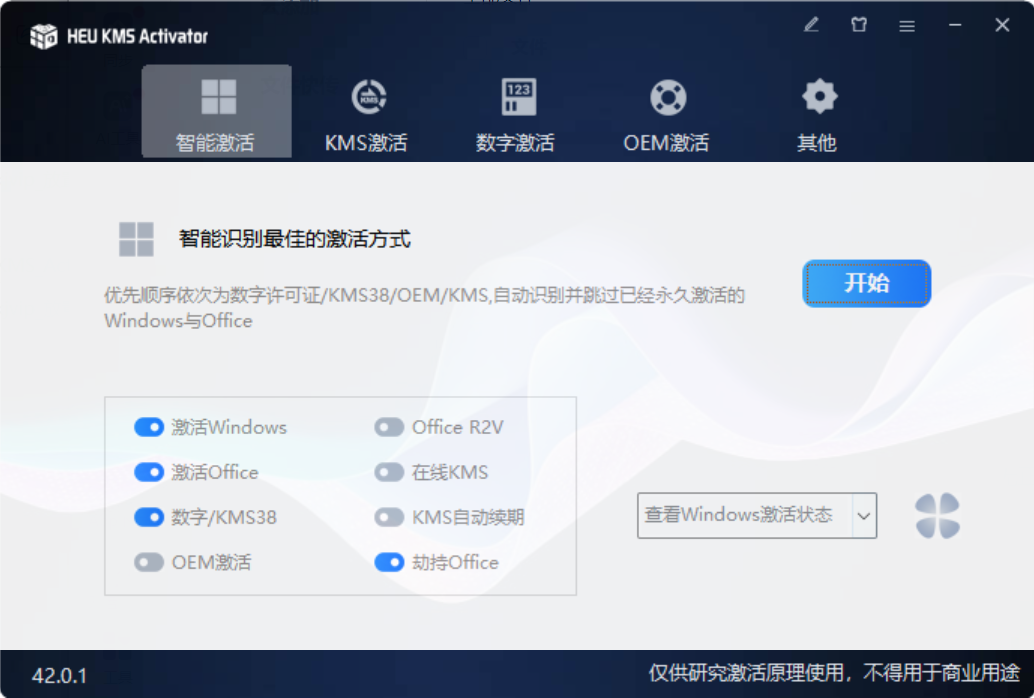The height and width of the screenshot is (698, 1034).
Task: Disable the 激活Windows toggle
Action: pos(148,427)
